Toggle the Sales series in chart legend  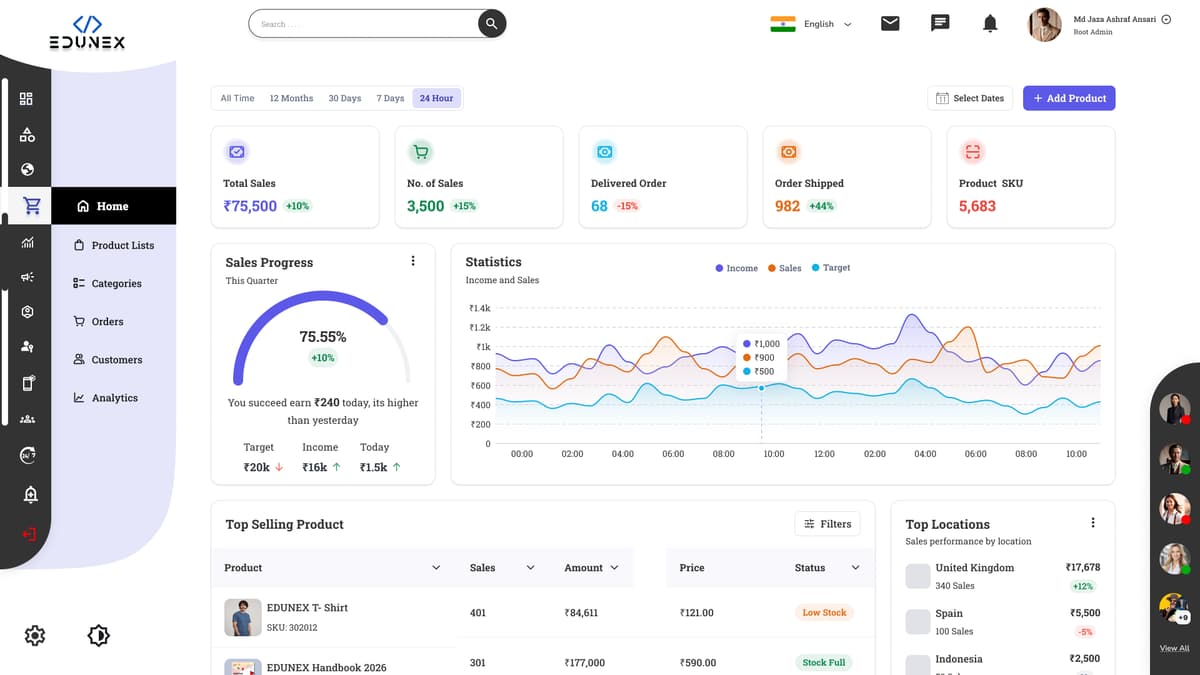(x=785, y=268)
